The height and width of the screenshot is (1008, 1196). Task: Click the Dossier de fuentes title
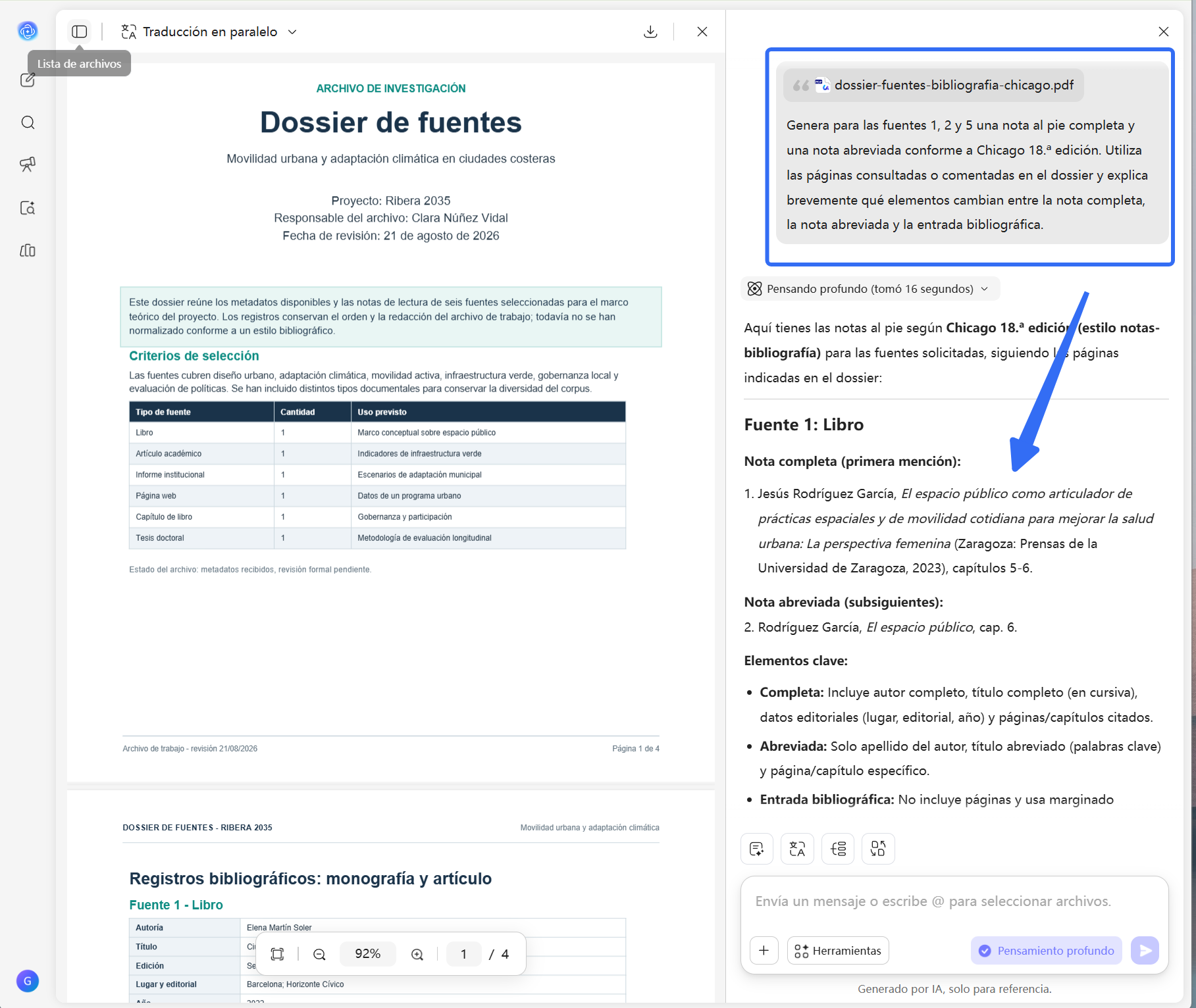coord(391,122)
